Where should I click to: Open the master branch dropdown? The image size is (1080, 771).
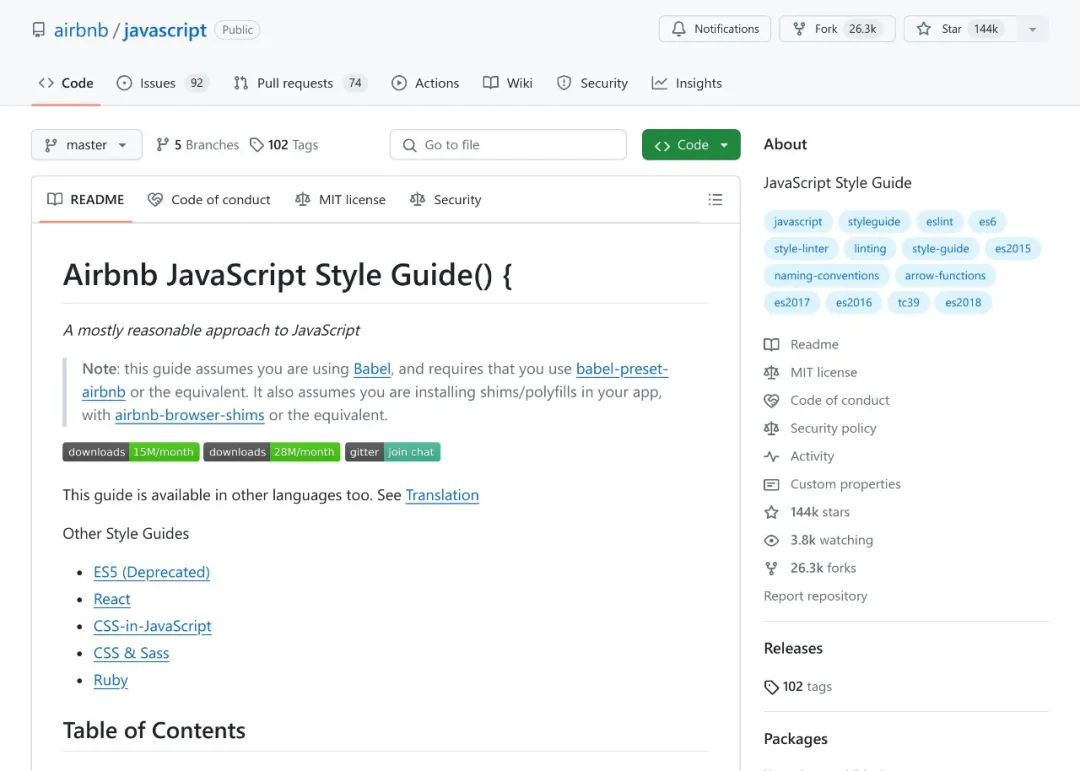(x=87, y=145)
